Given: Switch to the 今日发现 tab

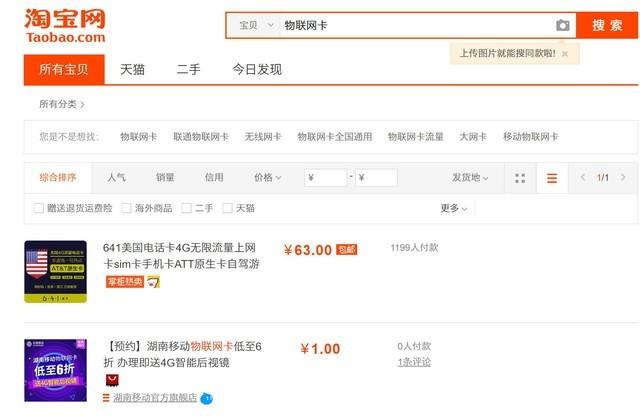Looking at the screenshot, I should pyautogui.click(x=257, y=69).
